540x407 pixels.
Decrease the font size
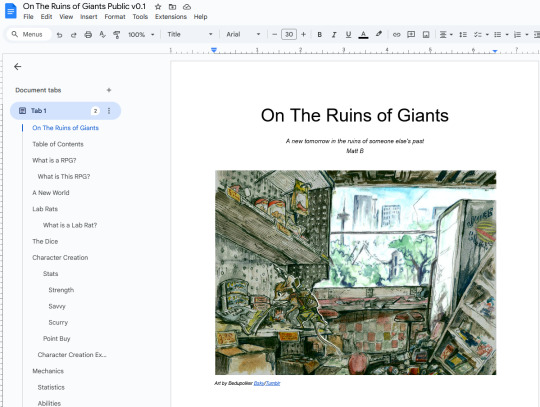point(274,34)
